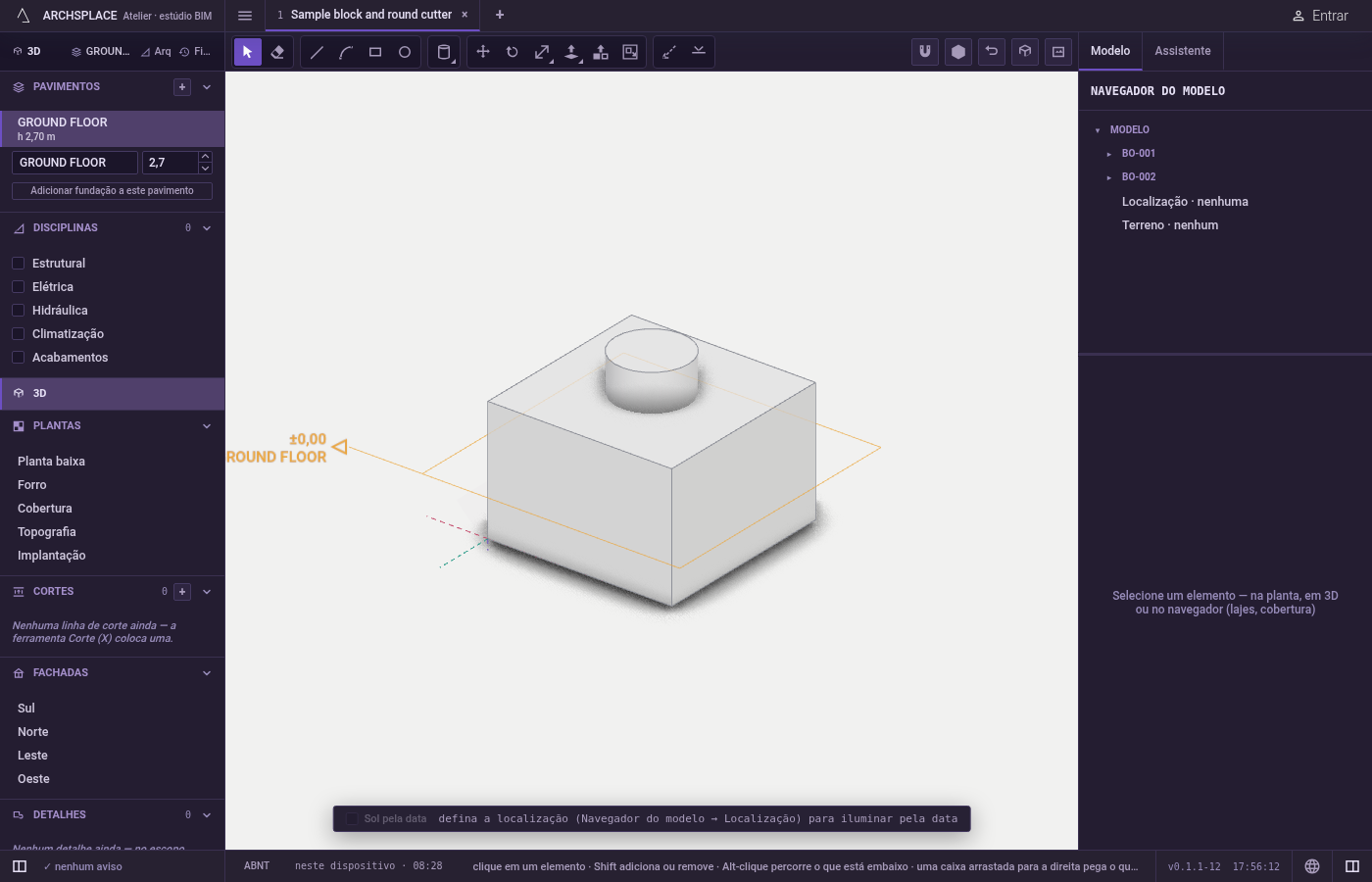Select the rectangle shape tool
The image size is (1372, 882).
click(375, 52)
